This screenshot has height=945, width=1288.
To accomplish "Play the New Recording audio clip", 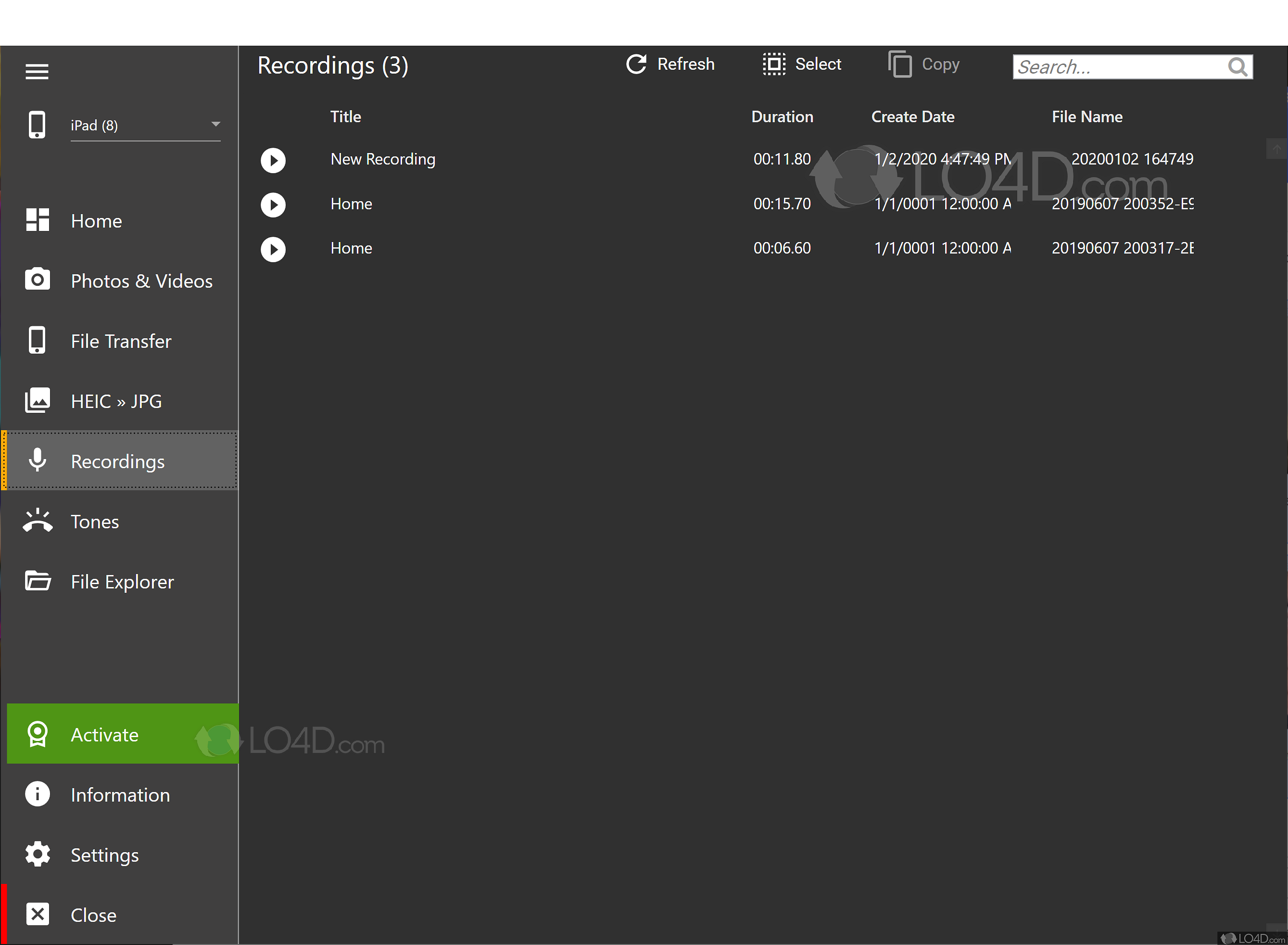I will coord(273,160).
